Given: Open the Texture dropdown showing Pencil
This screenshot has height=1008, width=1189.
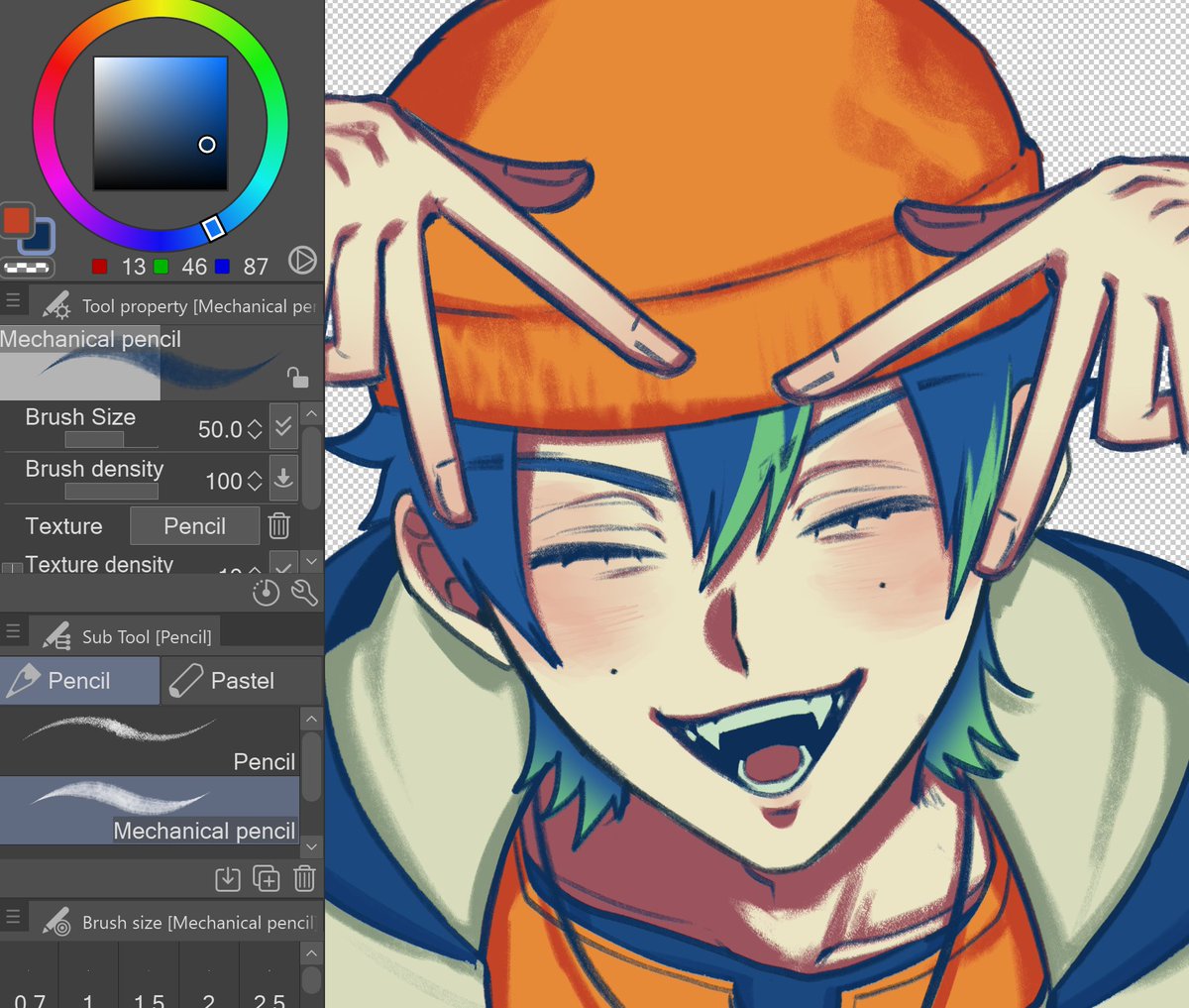Looking at the screenshot, I should pyautogui.click(x=194, y=525).
